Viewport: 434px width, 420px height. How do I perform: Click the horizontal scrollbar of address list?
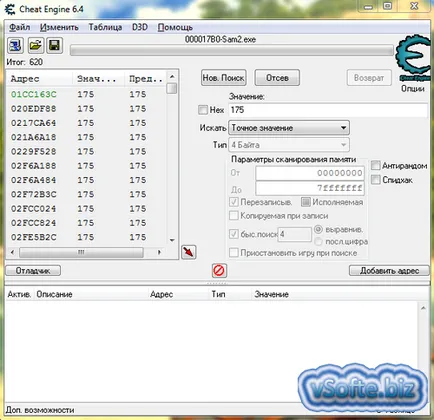click(x=86, y=252)
